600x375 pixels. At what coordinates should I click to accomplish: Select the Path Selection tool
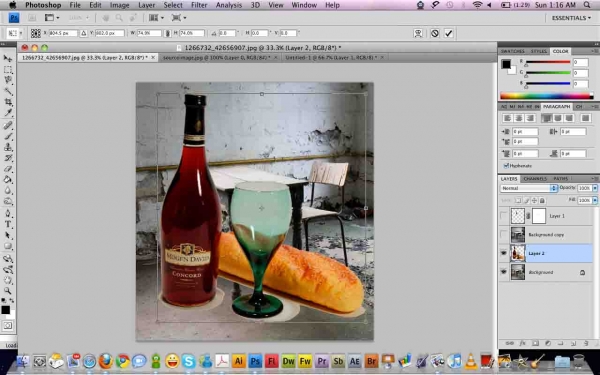pyautogui.click(x=8, y=235)
